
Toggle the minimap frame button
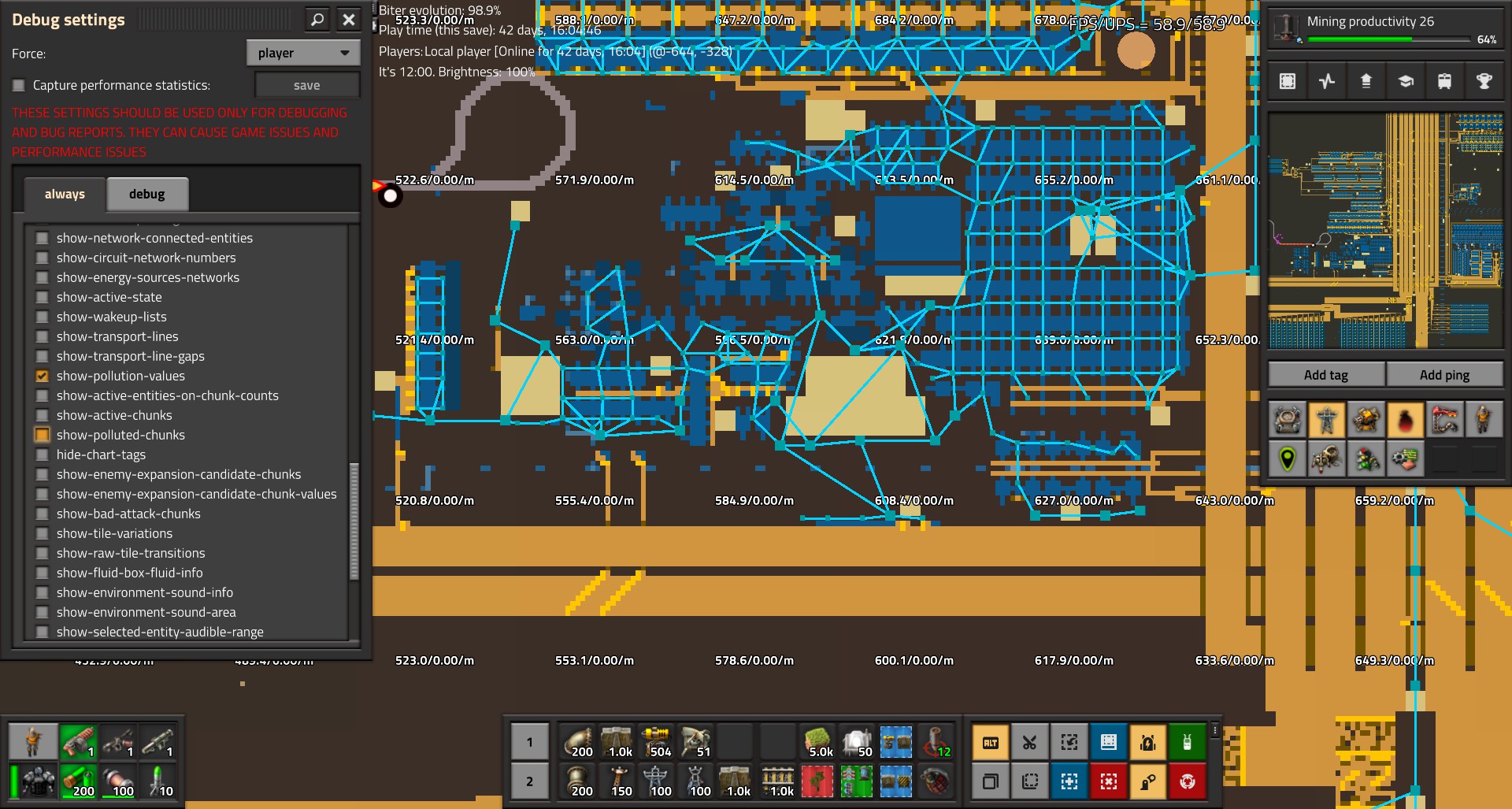1288,81
